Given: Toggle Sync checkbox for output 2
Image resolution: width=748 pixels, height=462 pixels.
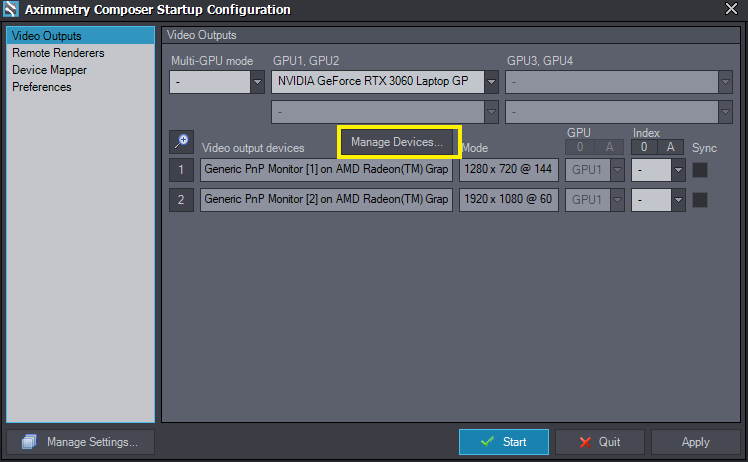Looking at the screenshot, I should coord(700,200).
